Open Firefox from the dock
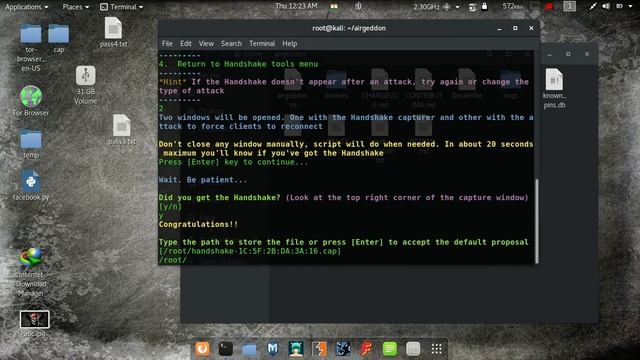 click(202, 349)
